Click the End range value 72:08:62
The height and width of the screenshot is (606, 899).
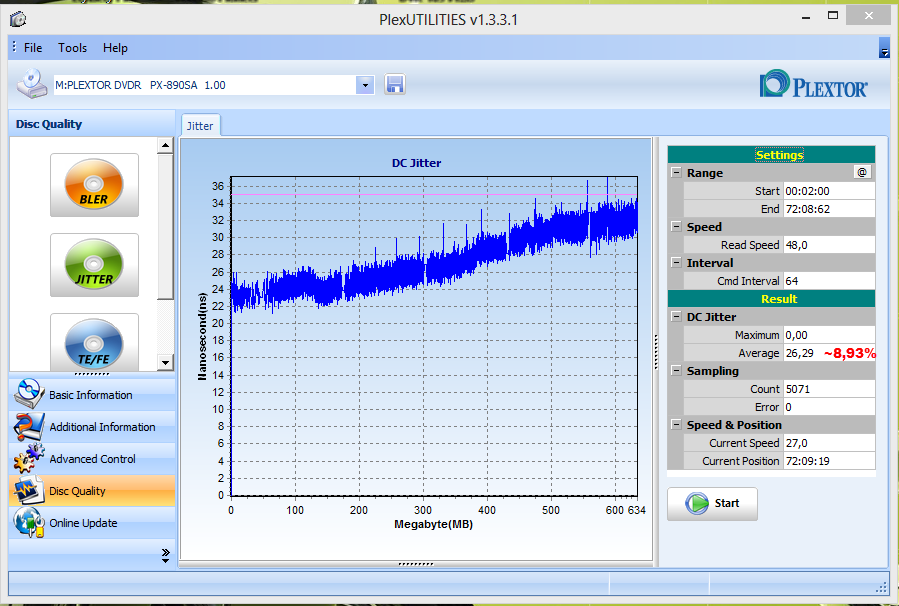[x=828, y=209]
